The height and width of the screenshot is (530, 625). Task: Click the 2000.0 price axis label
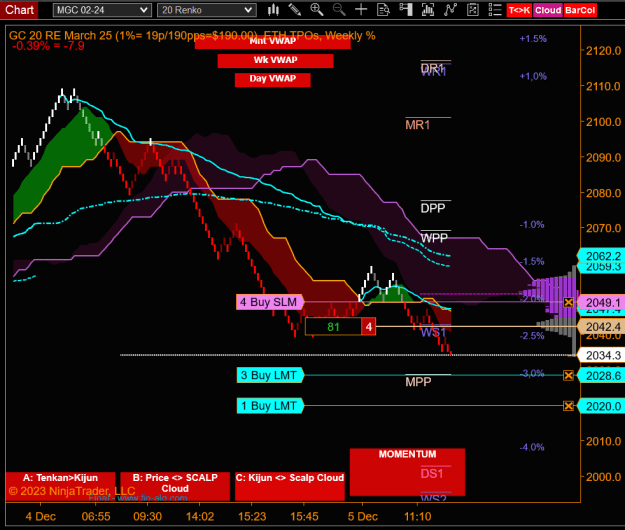[x=603, y=477]
